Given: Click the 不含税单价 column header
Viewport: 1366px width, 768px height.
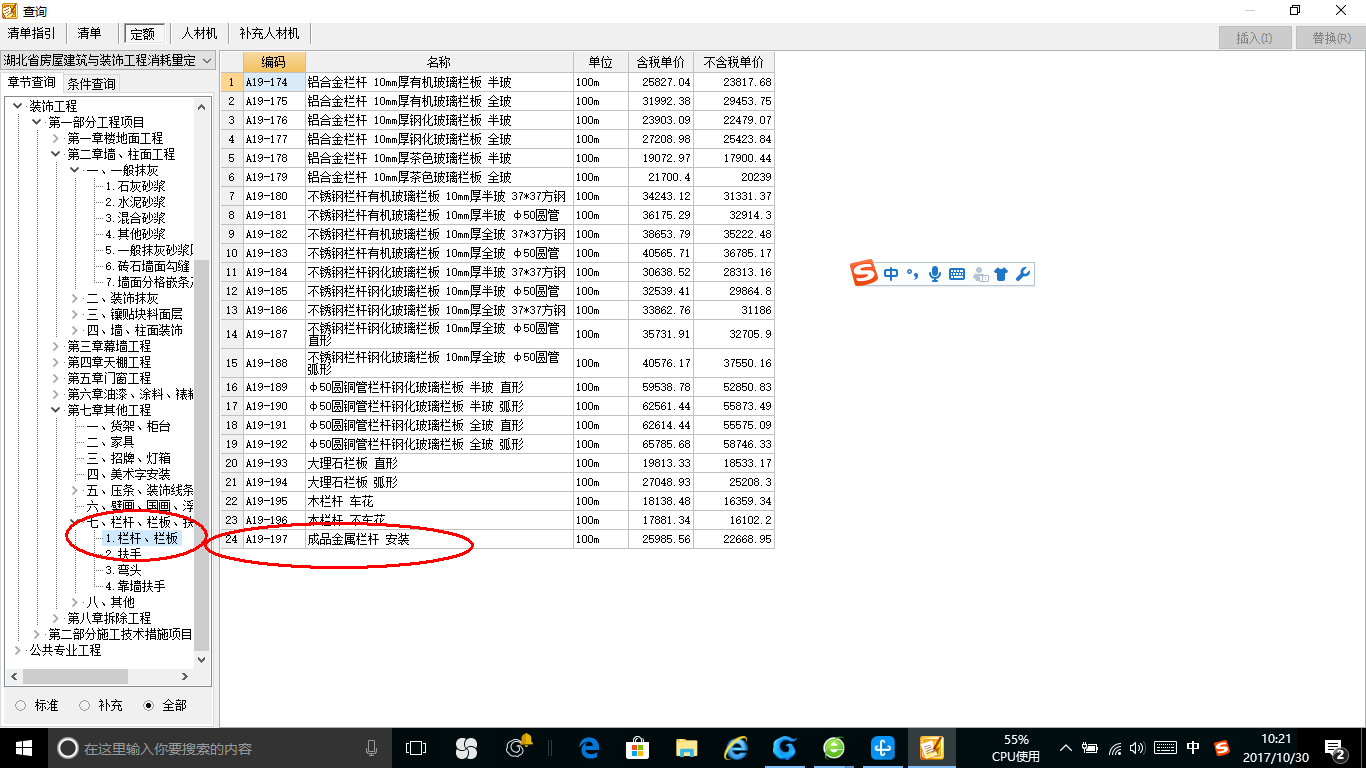Looking at the screenshot, I should click(x=734, y=62).
